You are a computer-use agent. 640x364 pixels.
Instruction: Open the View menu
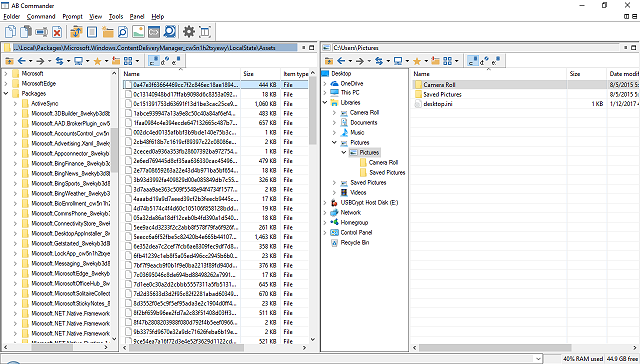click(96, 17)
